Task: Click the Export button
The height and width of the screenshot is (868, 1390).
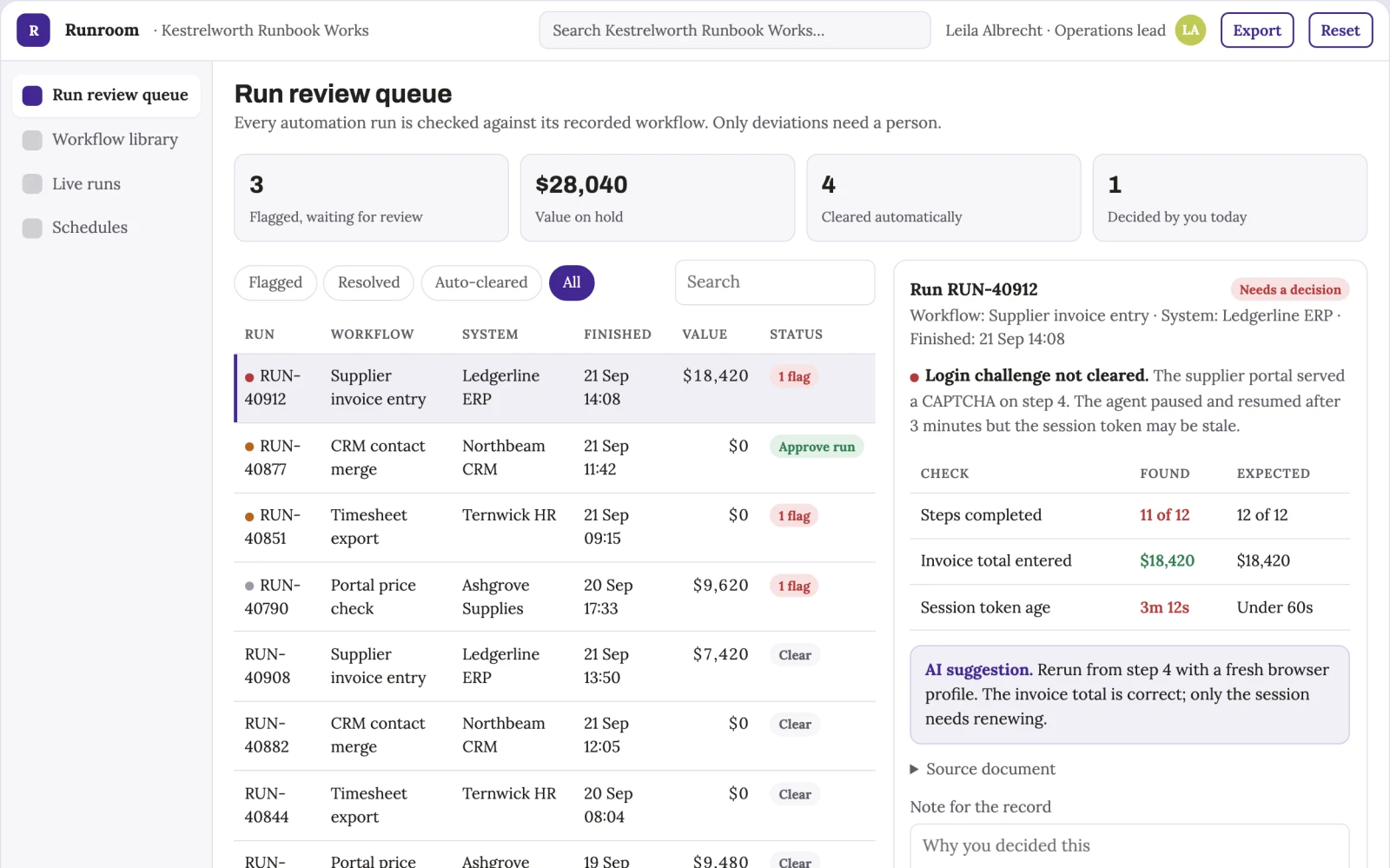Action: 1257,30
